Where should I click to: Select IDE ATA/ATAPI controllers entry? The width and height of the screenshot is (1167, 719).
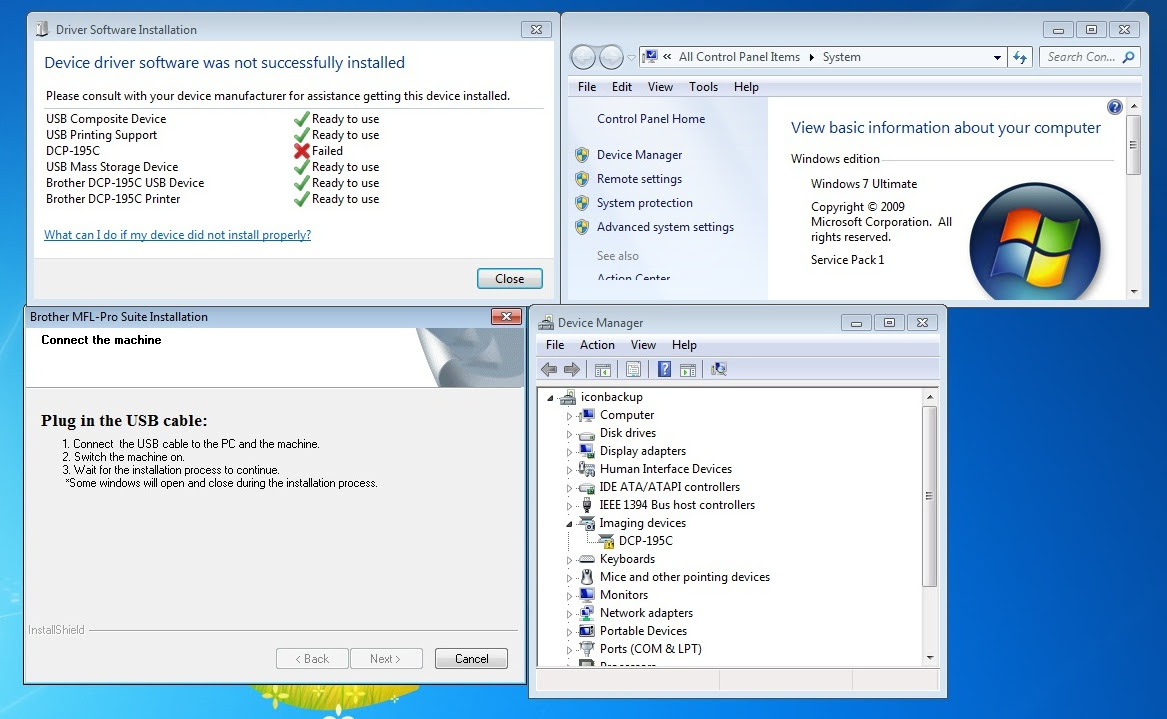pyautogui.click(x=670, y=487)
